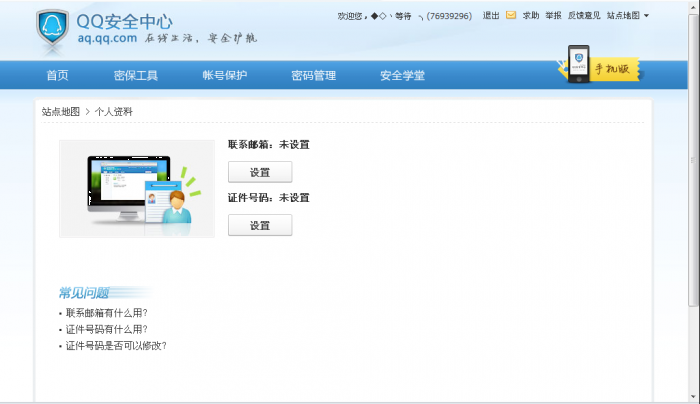Click 个人资料 in the breadcrumb
The width and height of the screenshot is (700, 404).
click(114, 112)
